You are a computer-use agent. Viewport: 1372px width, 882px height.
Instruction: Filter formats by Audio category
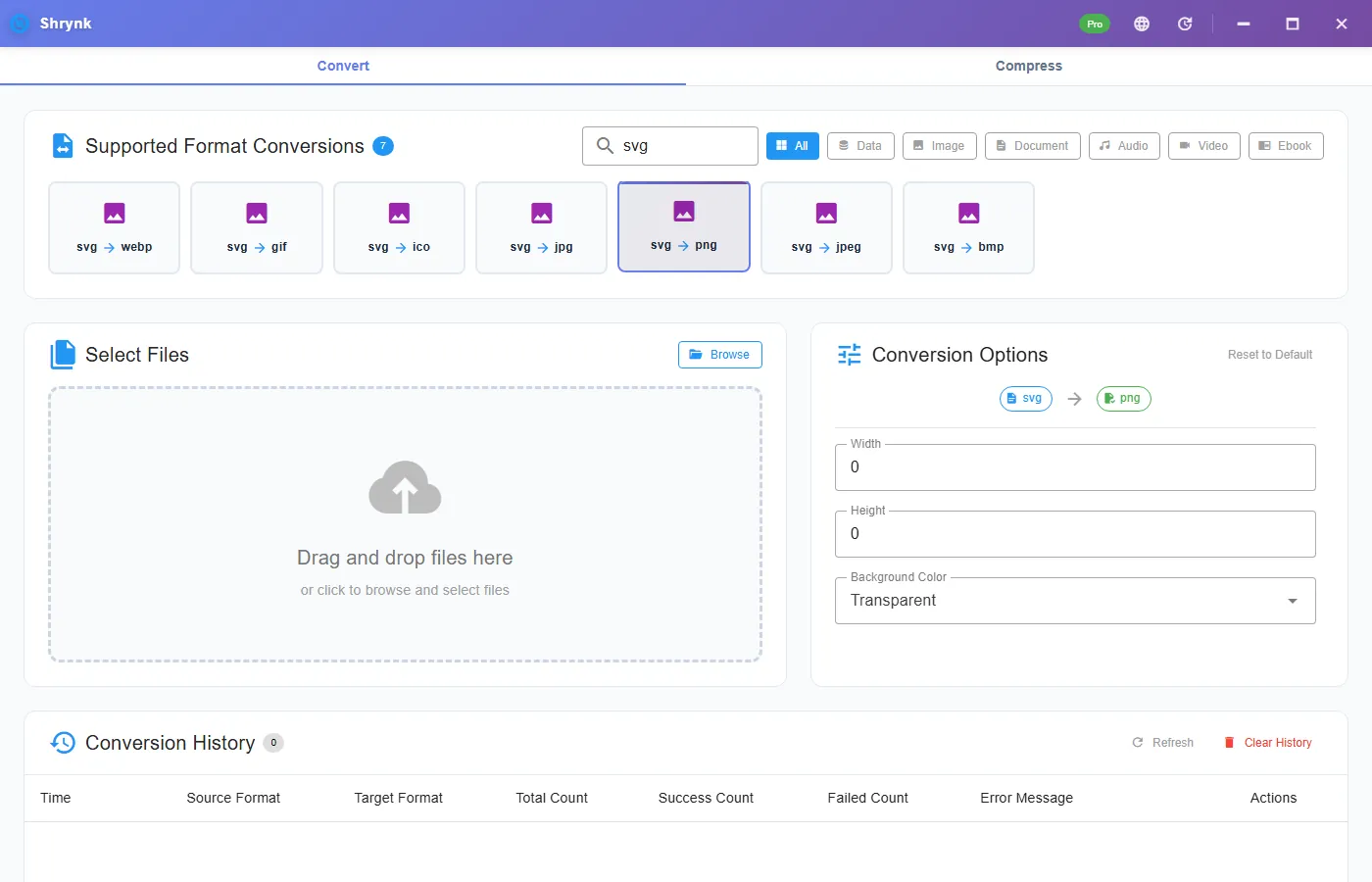1124,146
